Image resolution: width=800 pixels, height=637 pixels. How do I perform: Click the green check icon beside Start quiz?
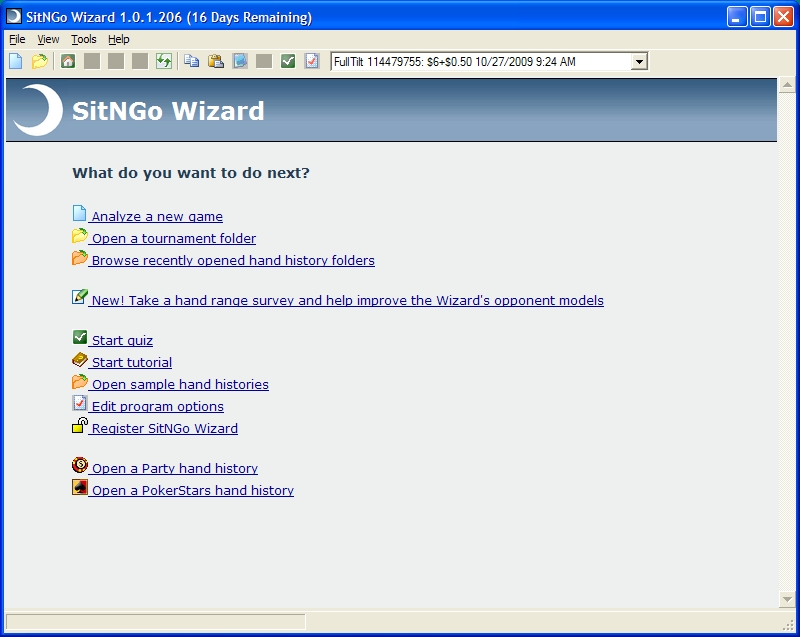click(x=80, y=337)
